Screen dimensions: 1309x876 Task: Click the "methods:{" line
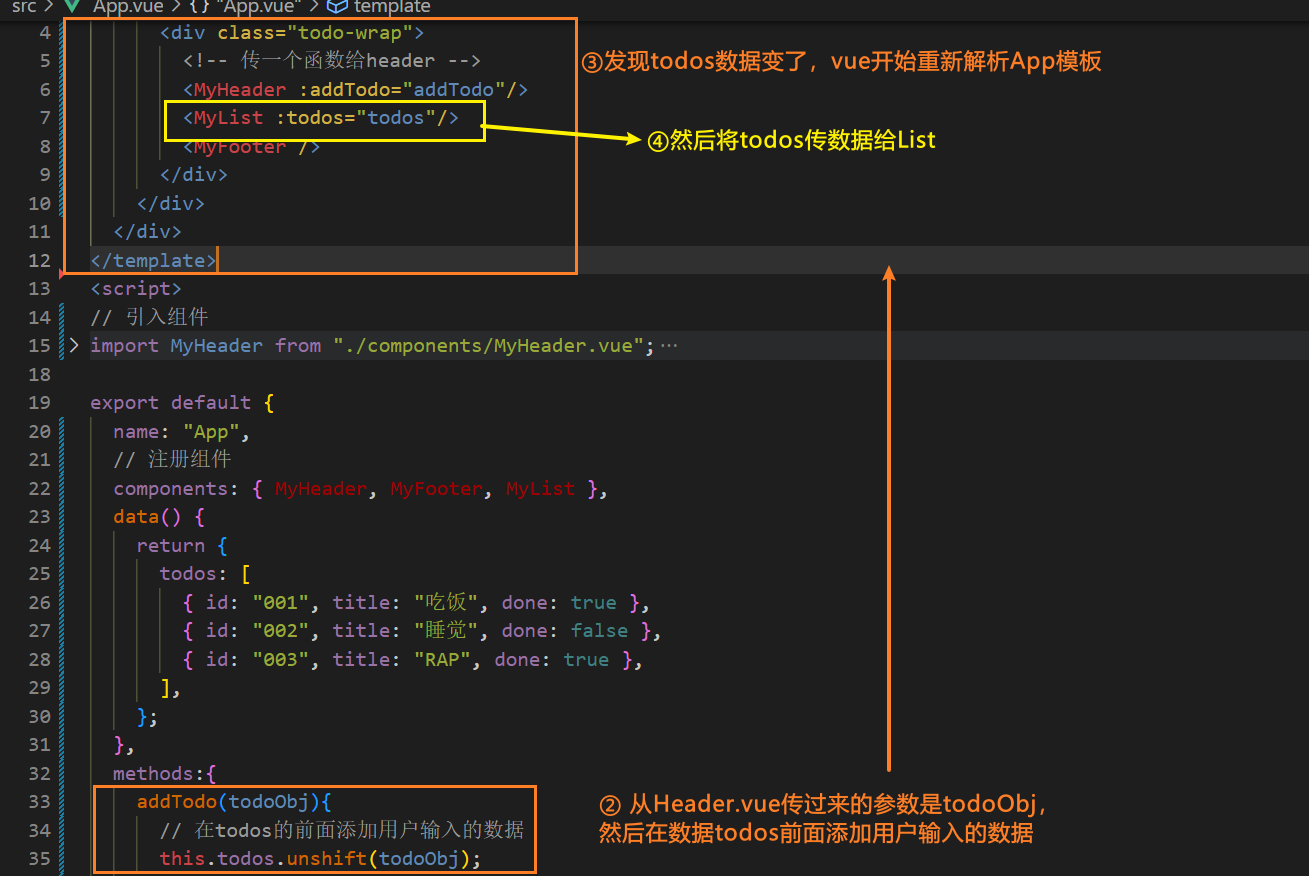coord(165,774)
